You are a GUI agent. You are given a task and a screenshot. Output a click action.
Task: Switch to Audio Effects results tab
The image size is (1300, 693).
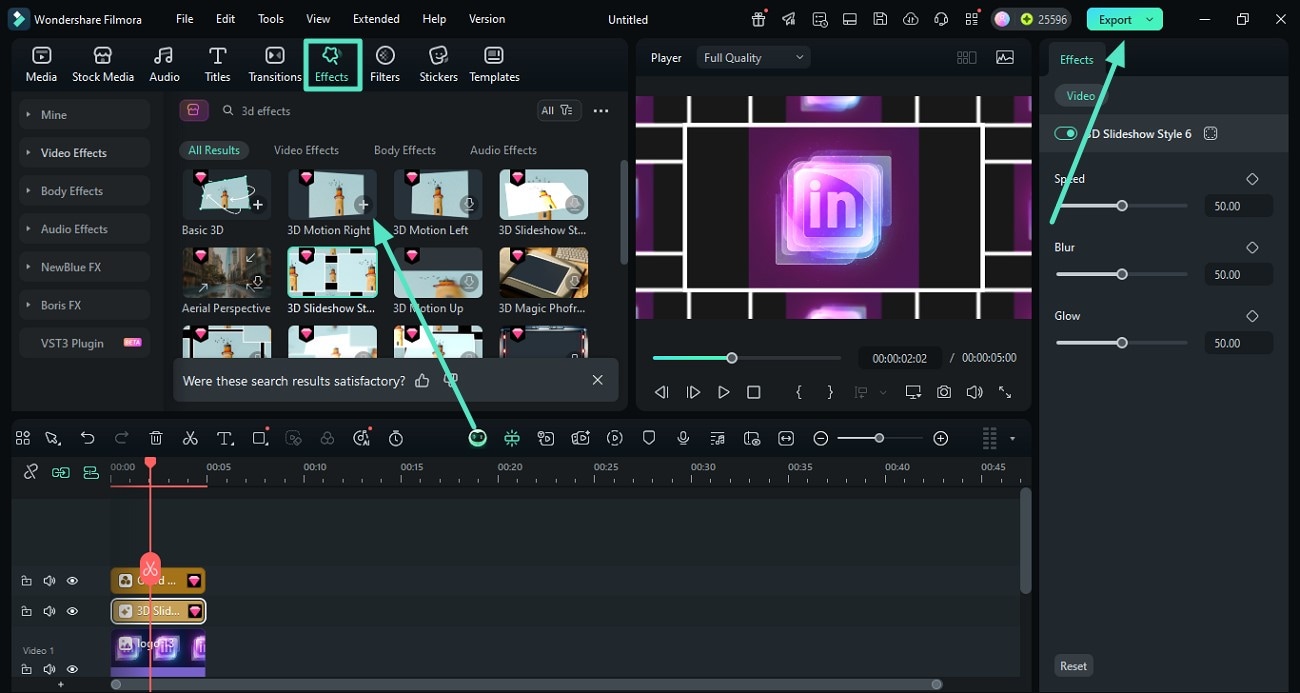[x=503, y=150]
